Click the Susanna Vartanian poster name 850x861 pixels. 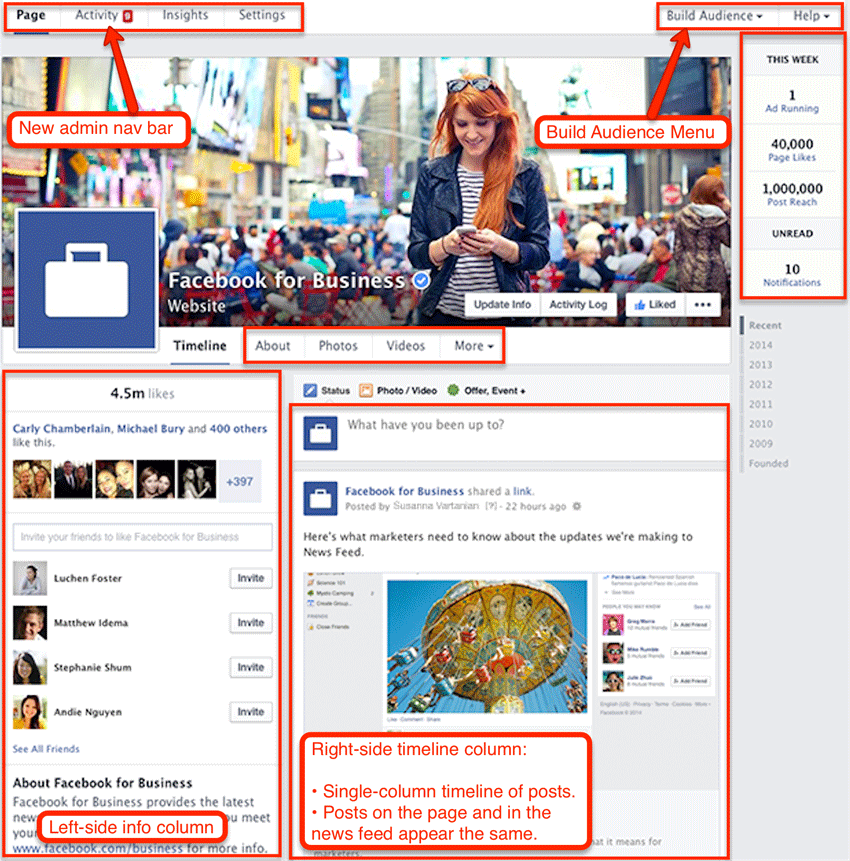pos(436,506)
